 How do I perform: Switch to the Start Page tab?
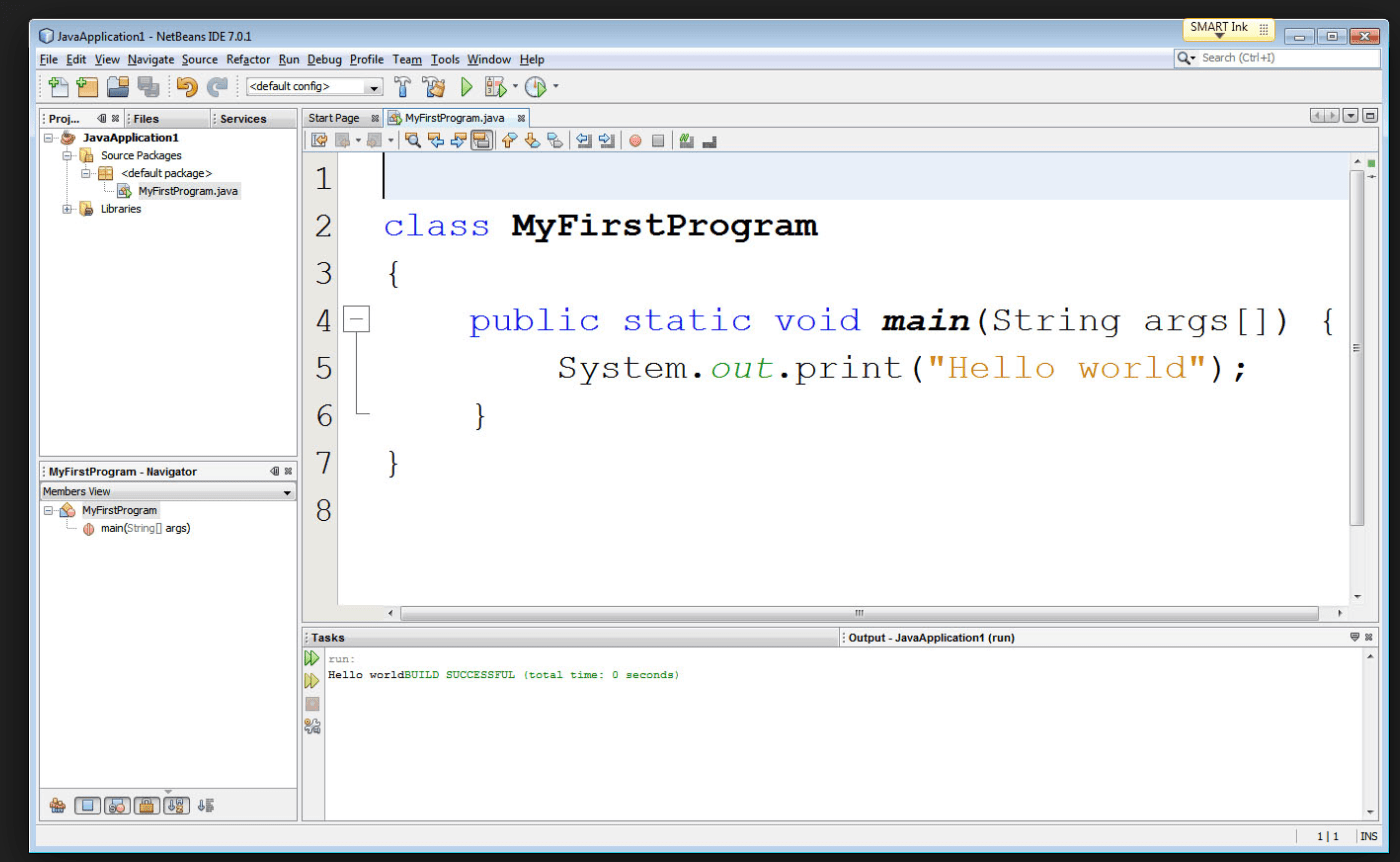pyautogui.click(x=333, y=117)
